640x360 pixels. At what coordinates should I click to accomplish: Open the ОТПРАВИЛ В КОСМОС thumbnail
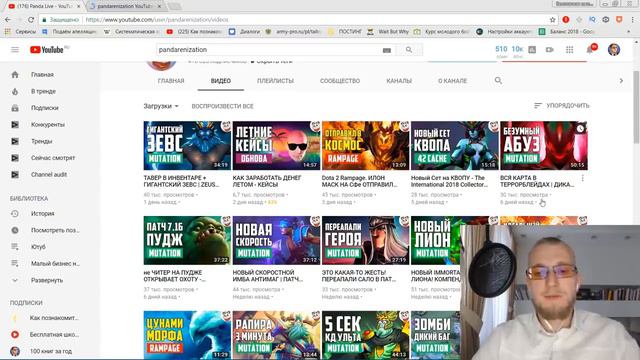click(365, 145)
